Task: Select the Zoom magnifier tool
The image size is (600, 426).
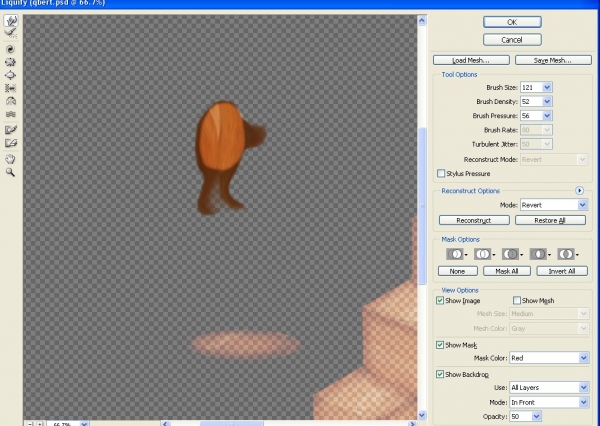Action: pos(11,172)
